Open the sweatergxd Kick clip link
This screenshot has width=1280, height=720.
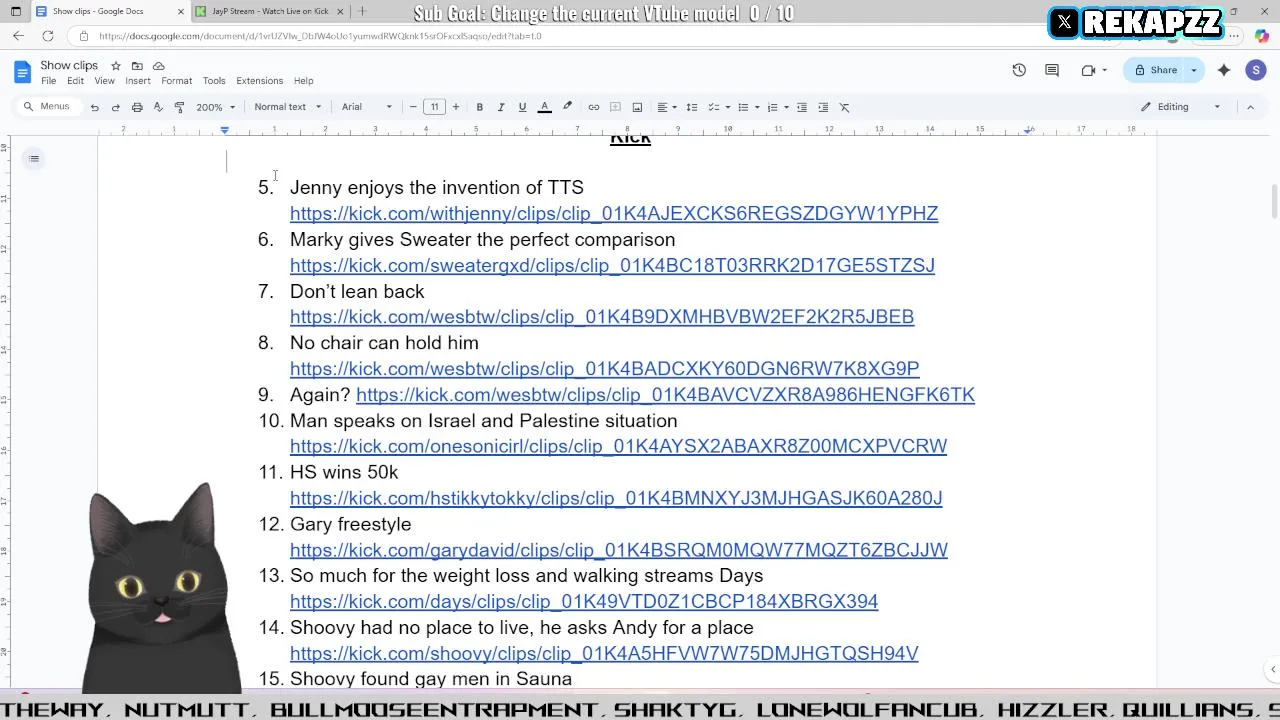coord(612,265)
